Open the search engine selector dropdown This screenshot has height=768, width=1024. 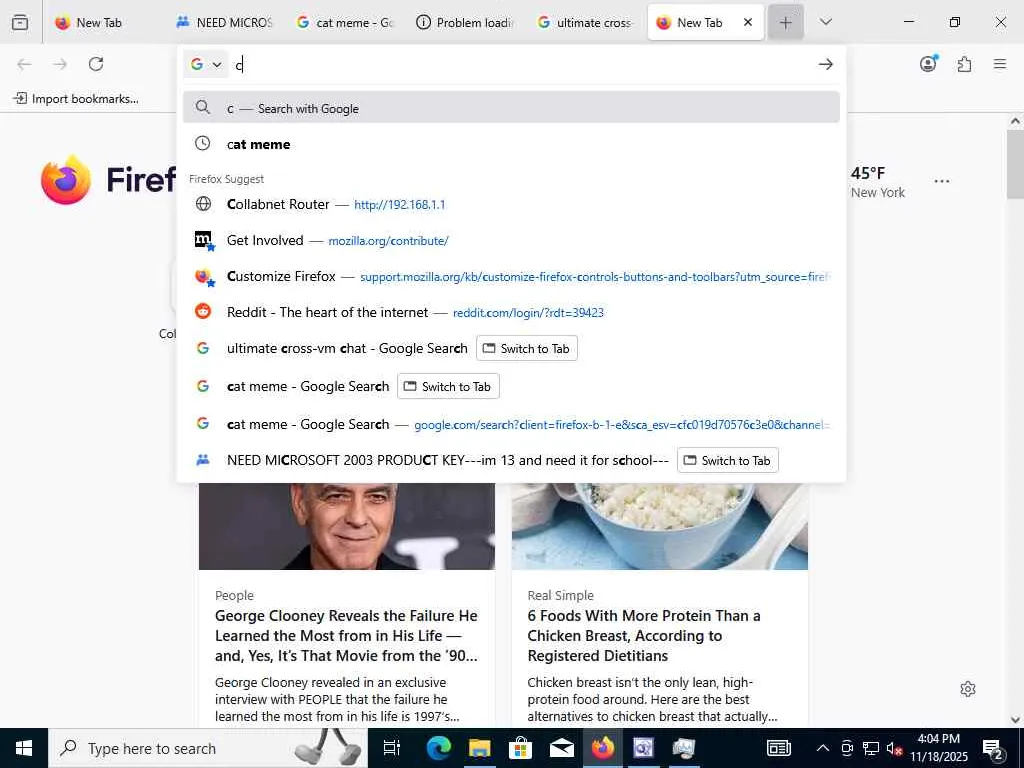click(x=206, y=64)
